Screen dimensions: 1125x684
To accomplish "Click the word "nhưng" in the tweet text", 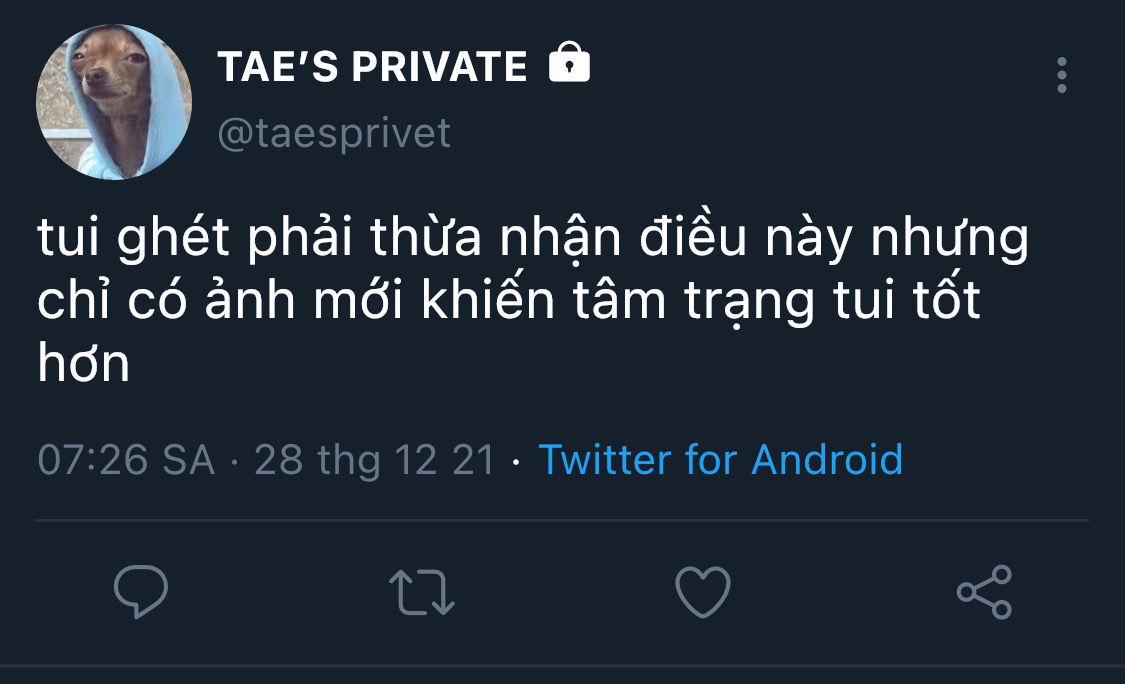I will coord(949,240).
